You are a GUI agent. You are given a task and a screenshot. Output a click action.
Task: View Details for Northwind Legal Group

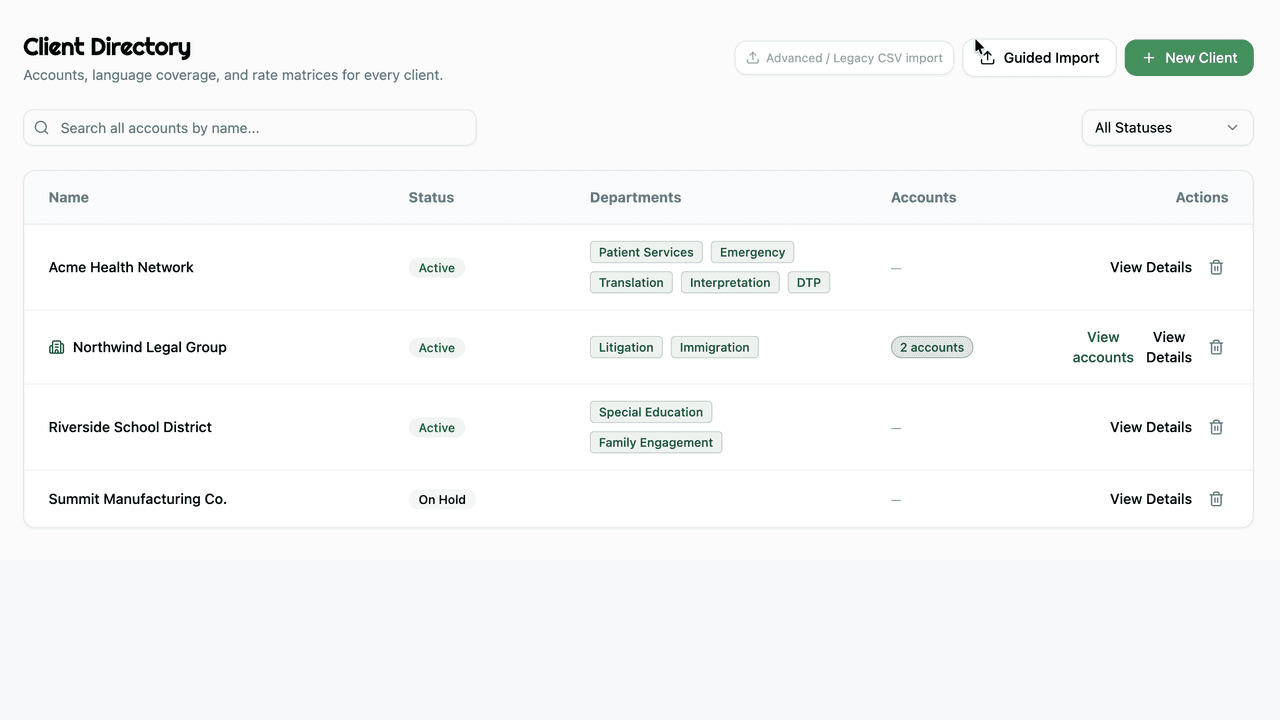click(x=1168, y=347)
